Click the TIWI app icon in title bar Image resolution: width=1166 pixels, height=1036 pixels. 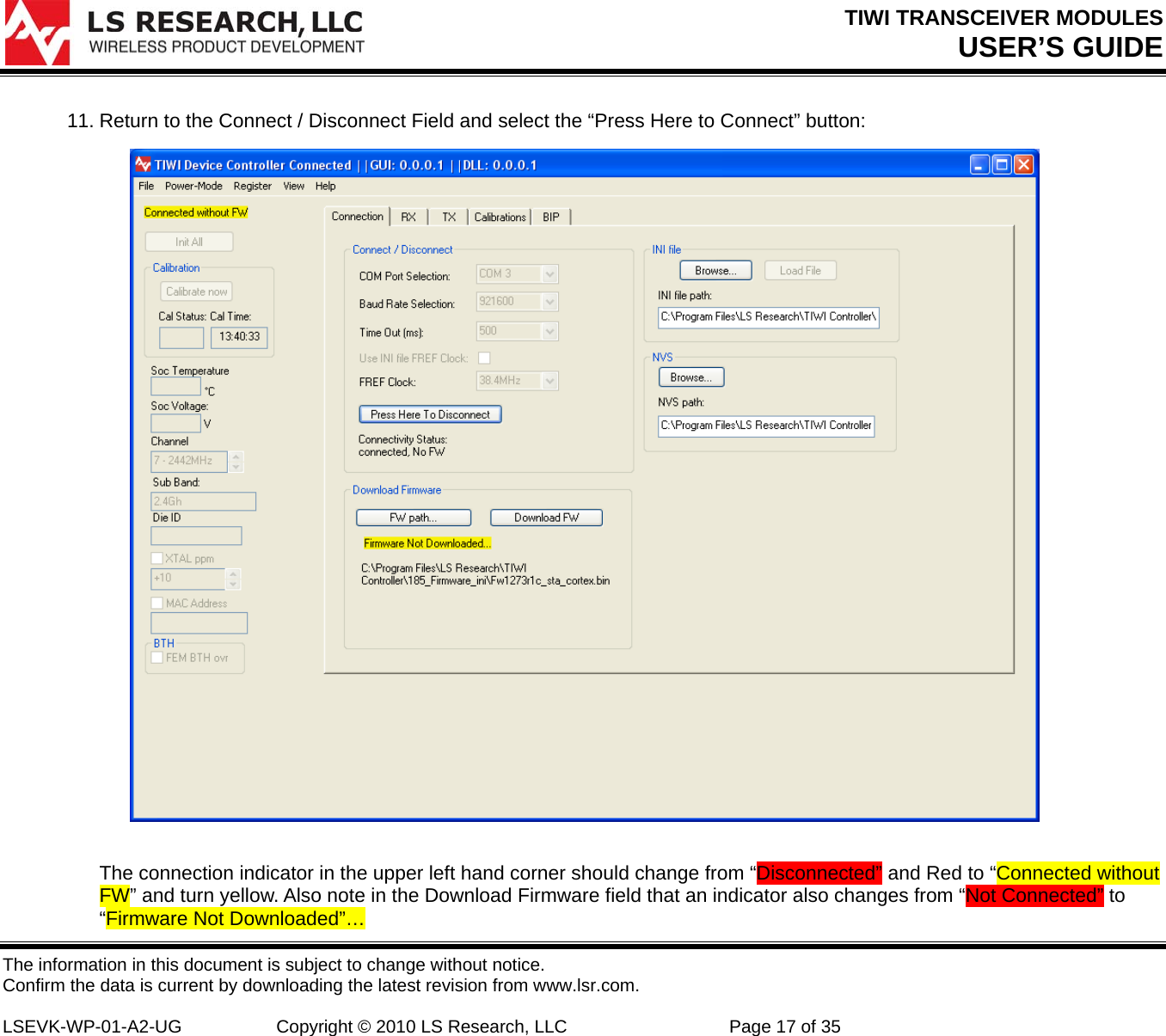pyautogui.click(x=143, y=164)
